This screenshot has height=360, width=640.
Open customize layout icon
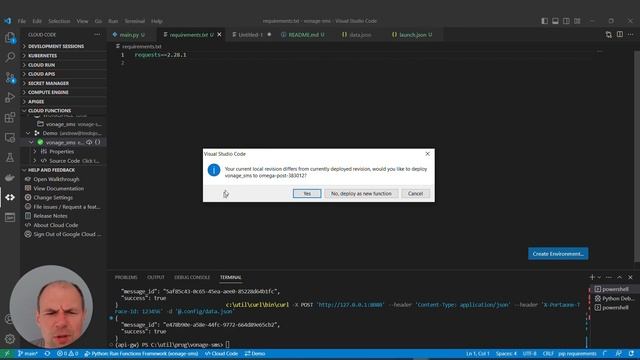[577, 21]
